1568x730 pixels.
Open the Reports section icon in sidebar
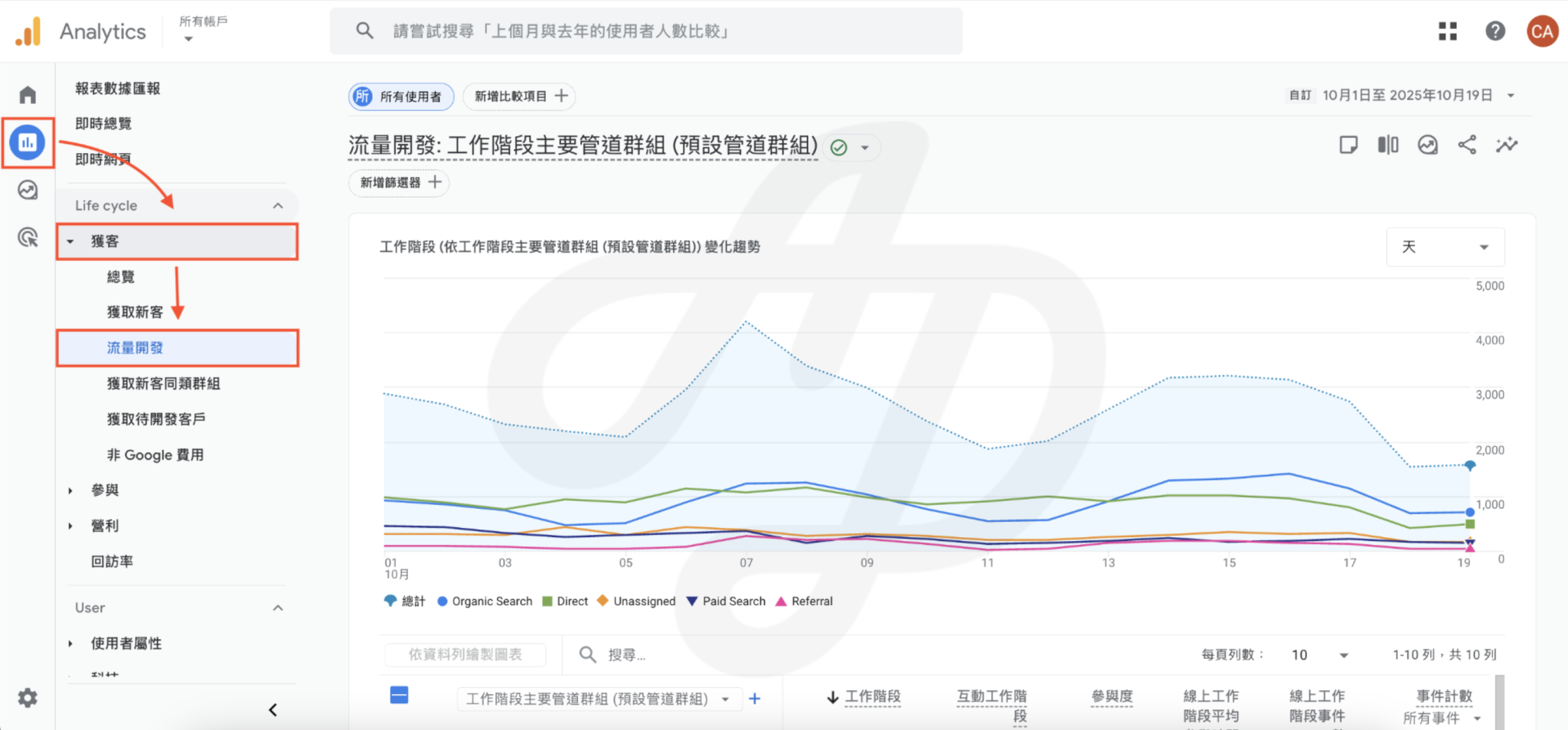coord(28,142)
